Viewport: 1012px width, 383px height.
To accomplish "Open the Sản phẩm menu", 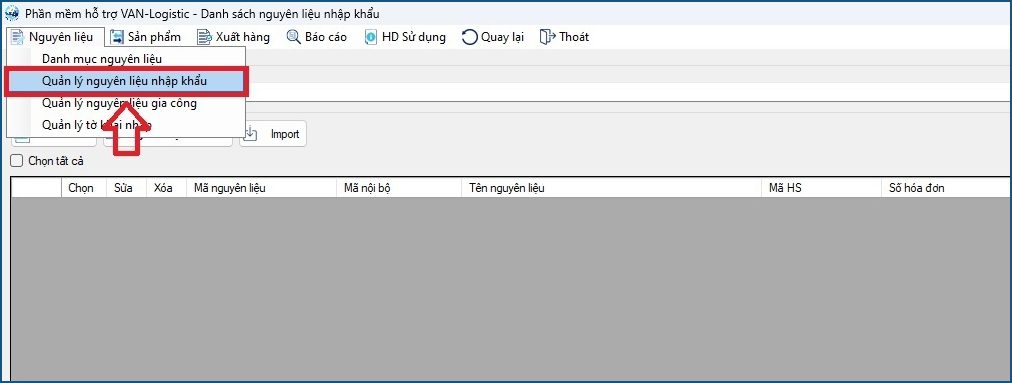I will click(x=145, y=37).
